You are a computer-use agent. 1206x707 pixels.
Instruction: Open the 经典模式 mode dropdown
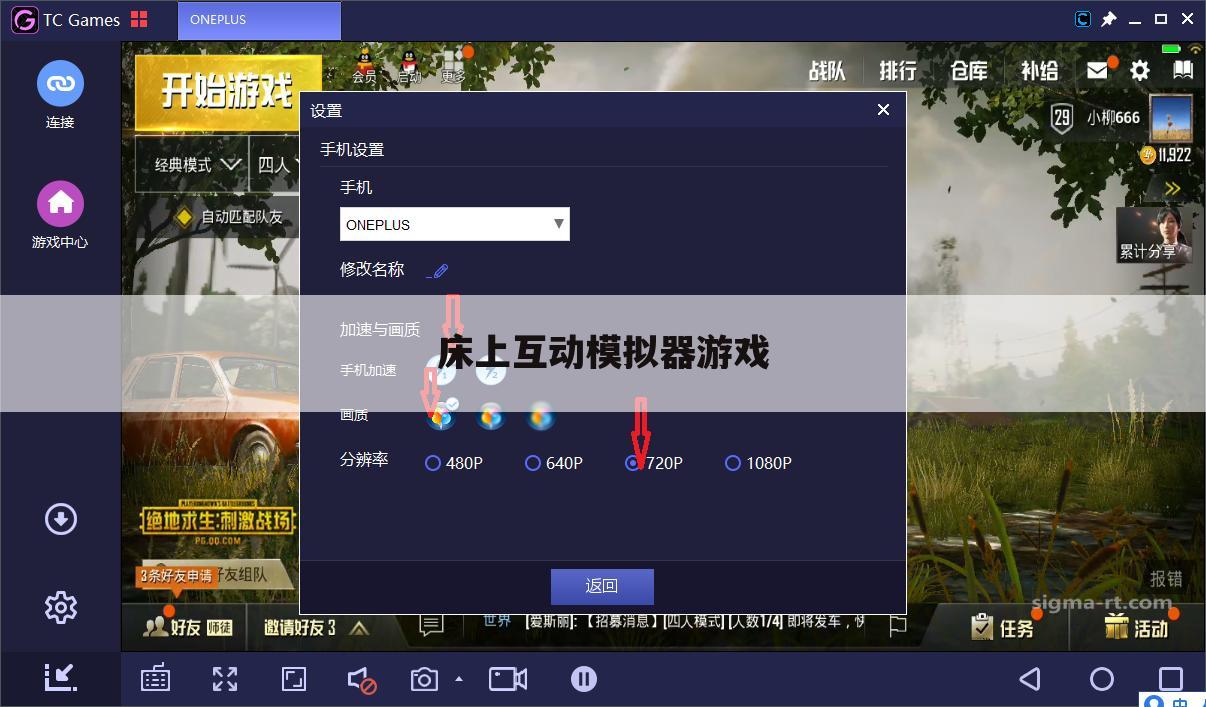click(190, 165)
